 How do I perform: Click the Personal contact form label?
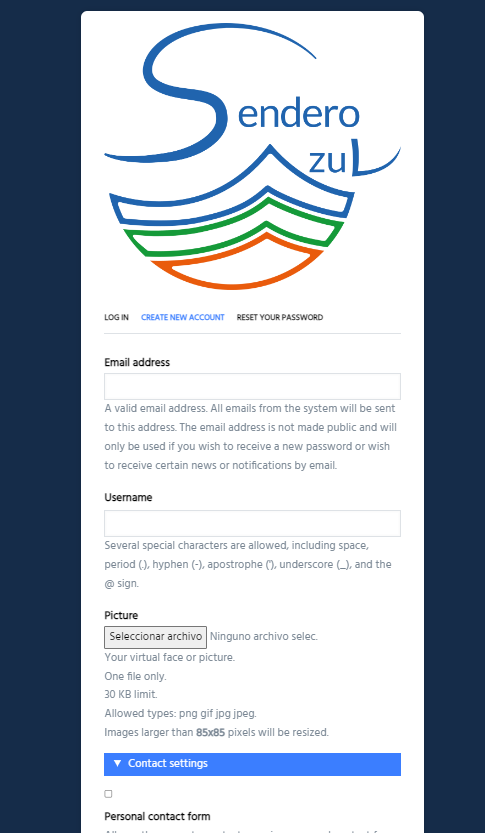(x=157, y=817)
